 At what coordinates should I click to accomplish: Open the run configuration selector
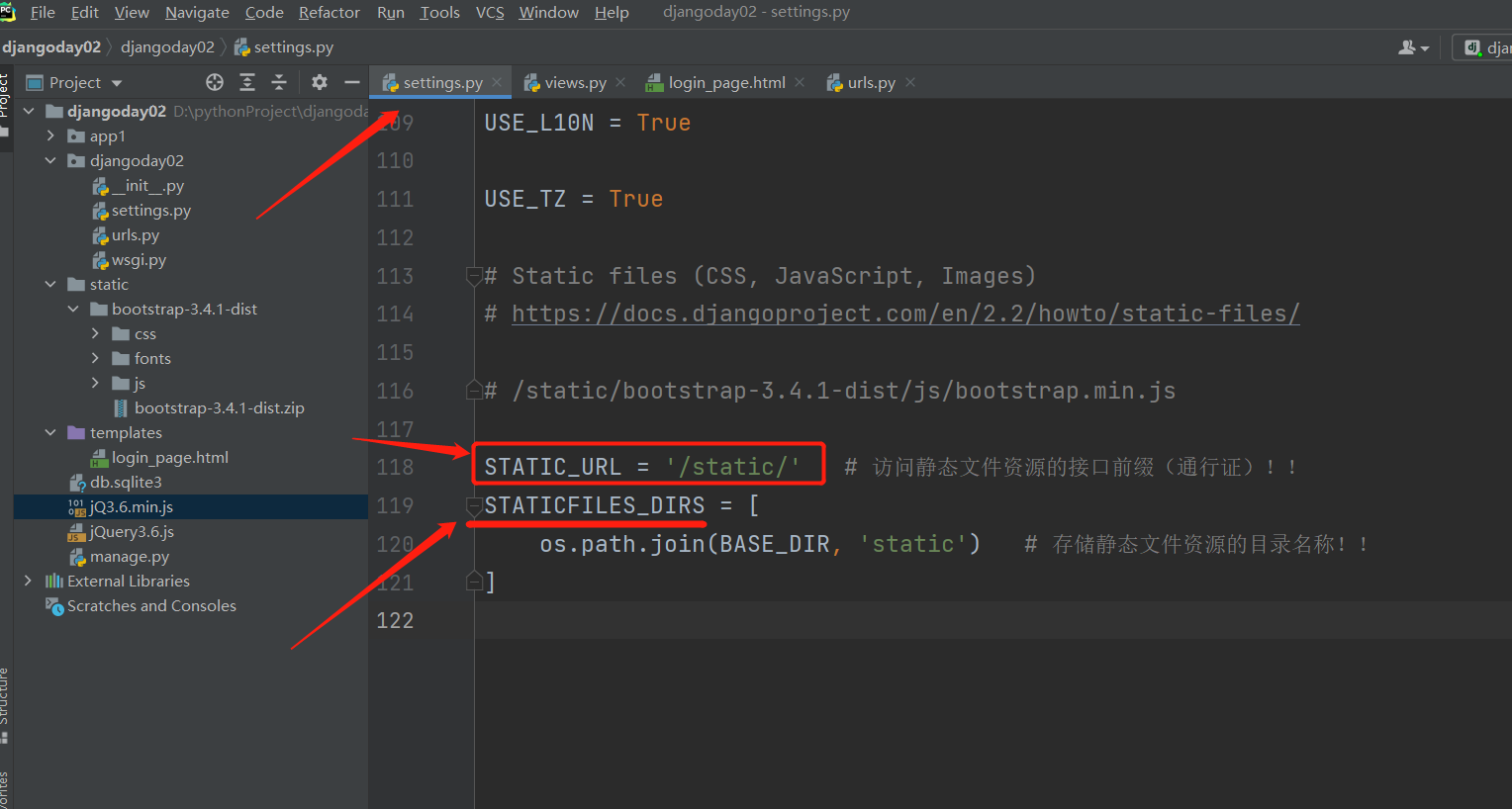pos(1482,47)
